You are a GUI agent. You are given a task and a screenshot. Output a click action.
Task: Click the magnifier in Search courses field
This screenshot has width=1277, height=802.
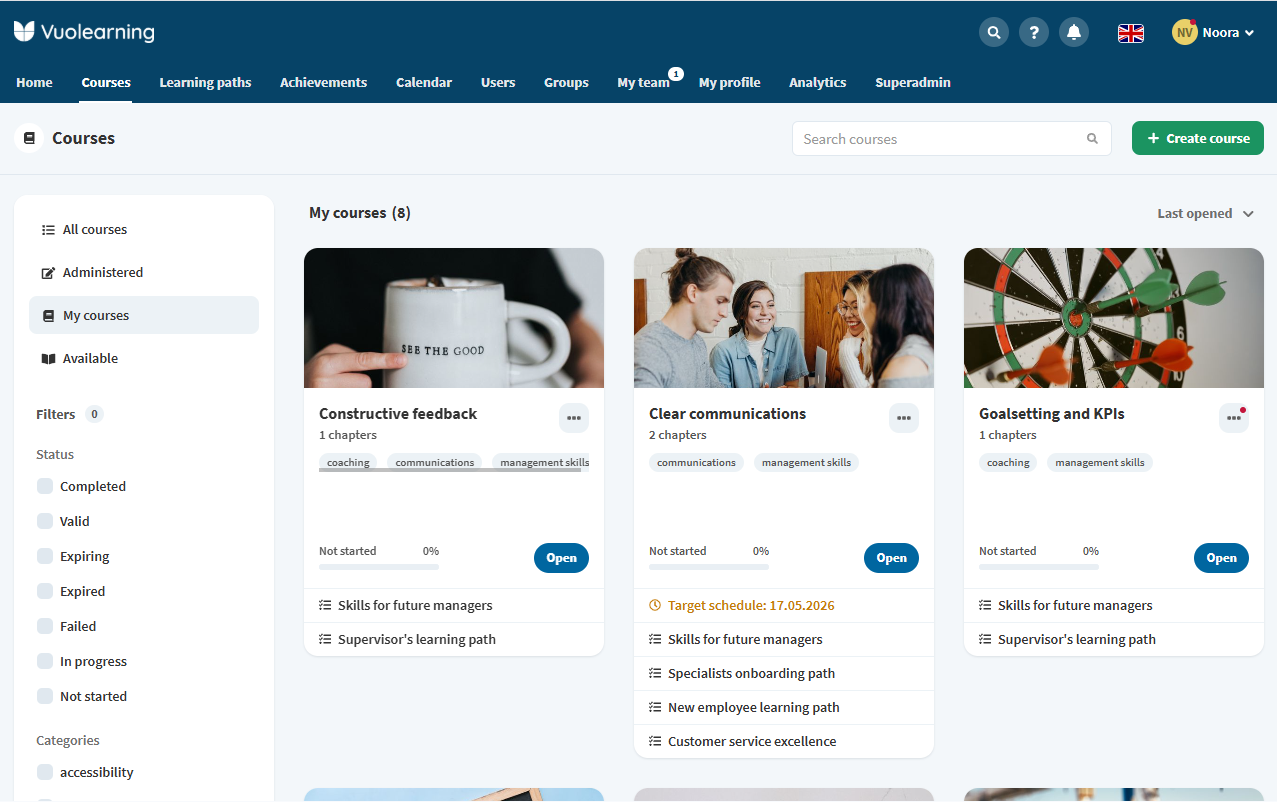click(1092, 139)
